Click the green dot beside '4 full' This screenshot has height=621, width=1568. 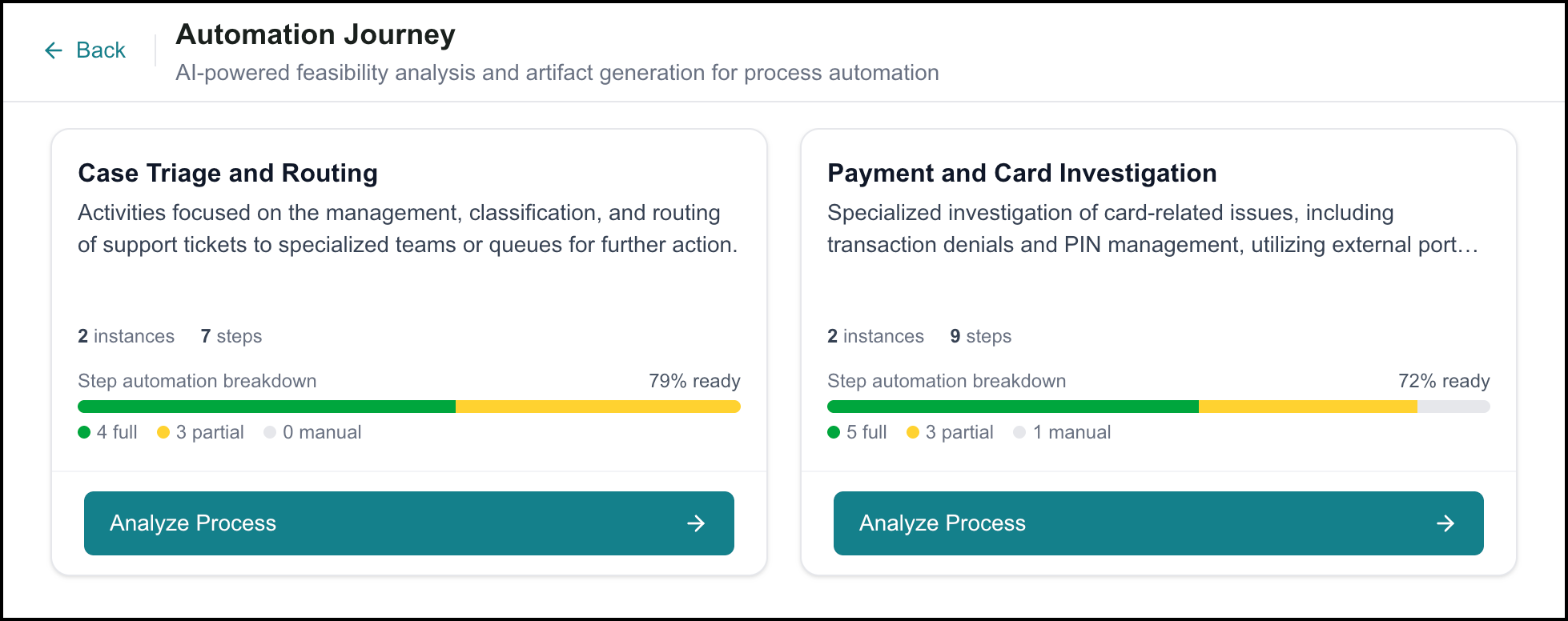point(84,432)
